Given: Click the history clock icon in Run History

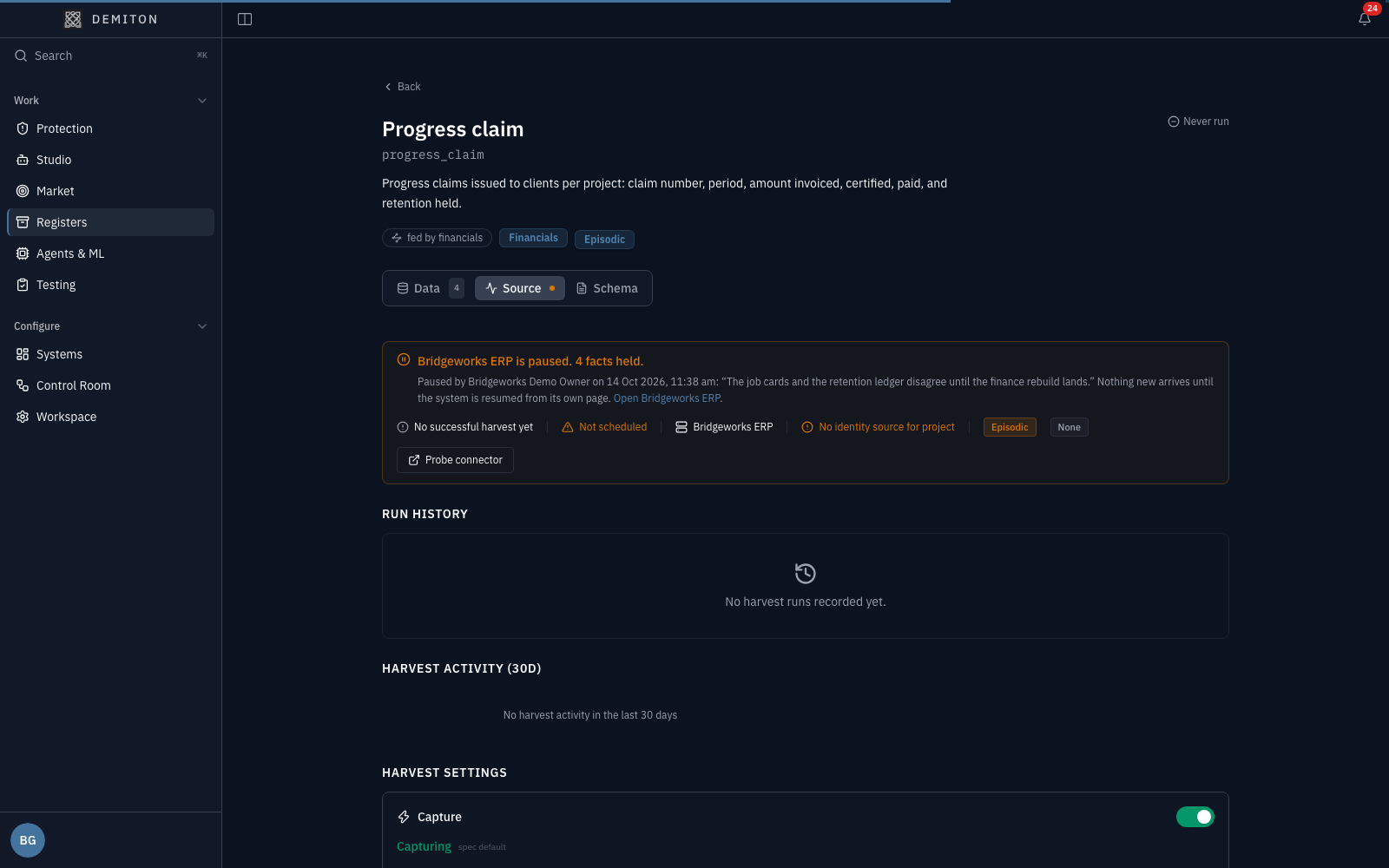Looking at the screenshot, I should (x=806, y=573).
